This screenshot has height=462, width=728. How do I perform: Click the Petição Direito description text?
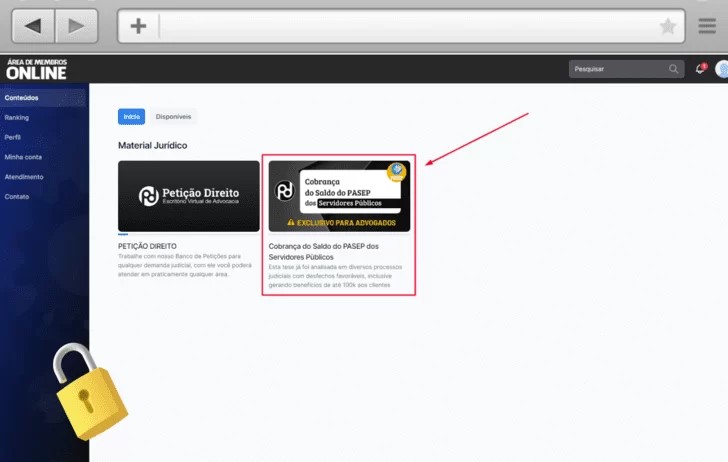[185, 265]
